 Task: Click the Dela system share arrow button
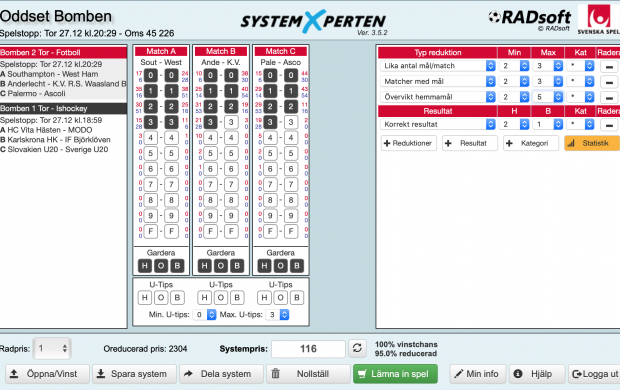pos(221,374)
